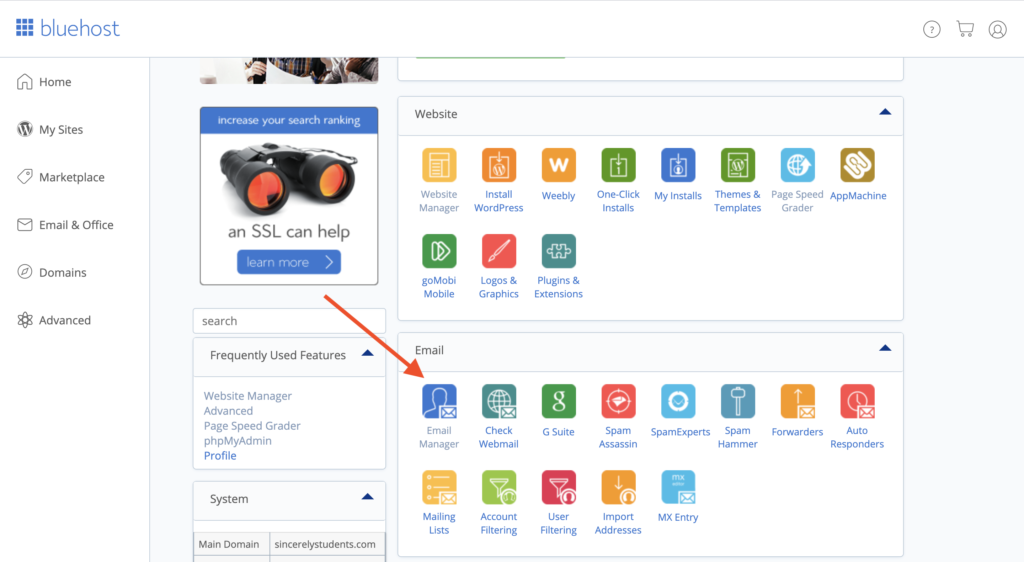Open Plugins & Extensions icon
This screenshot has width=1024, height=562.
[558, 251]
